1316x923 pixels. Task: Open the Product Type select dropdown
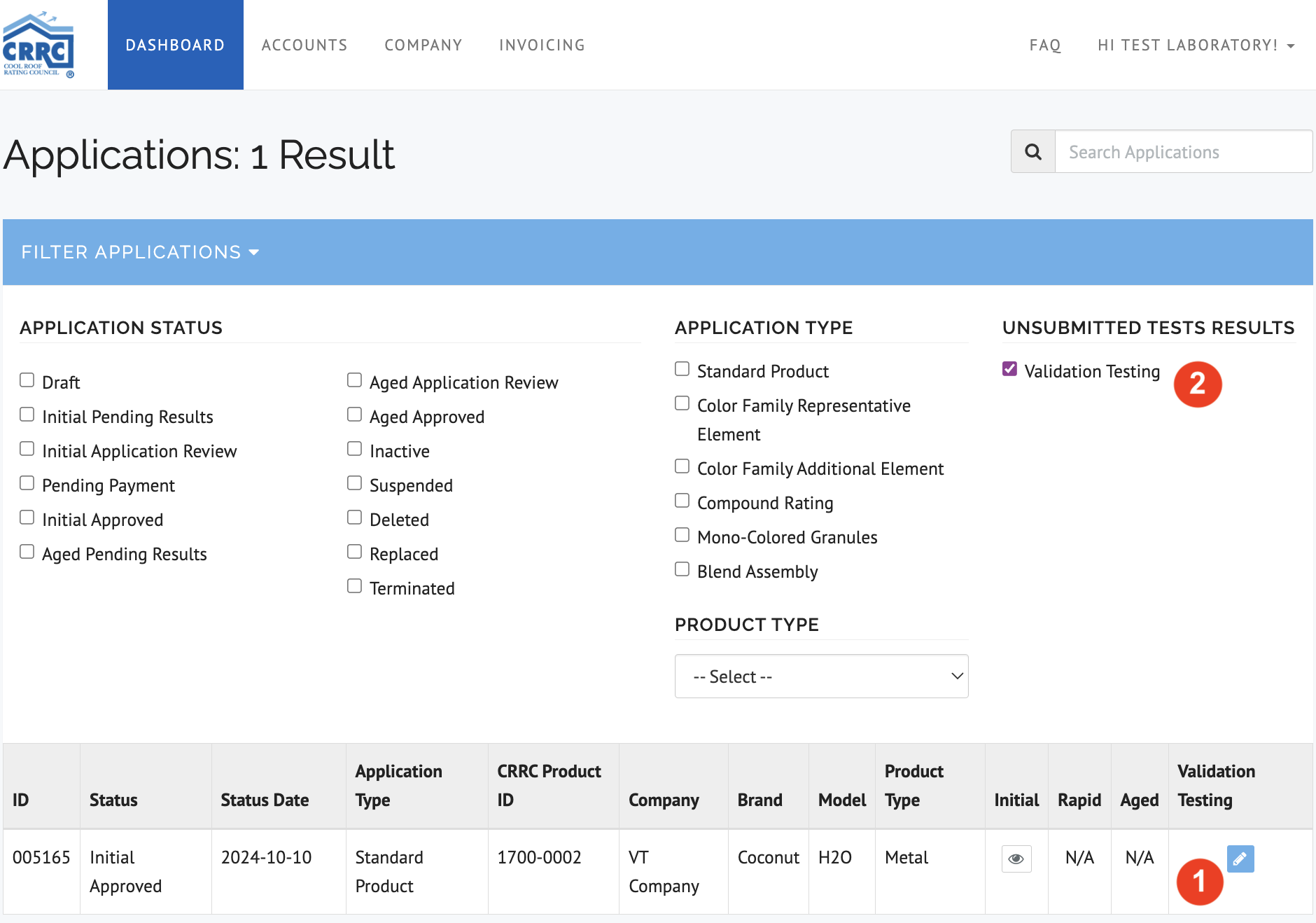click(821, 676)
